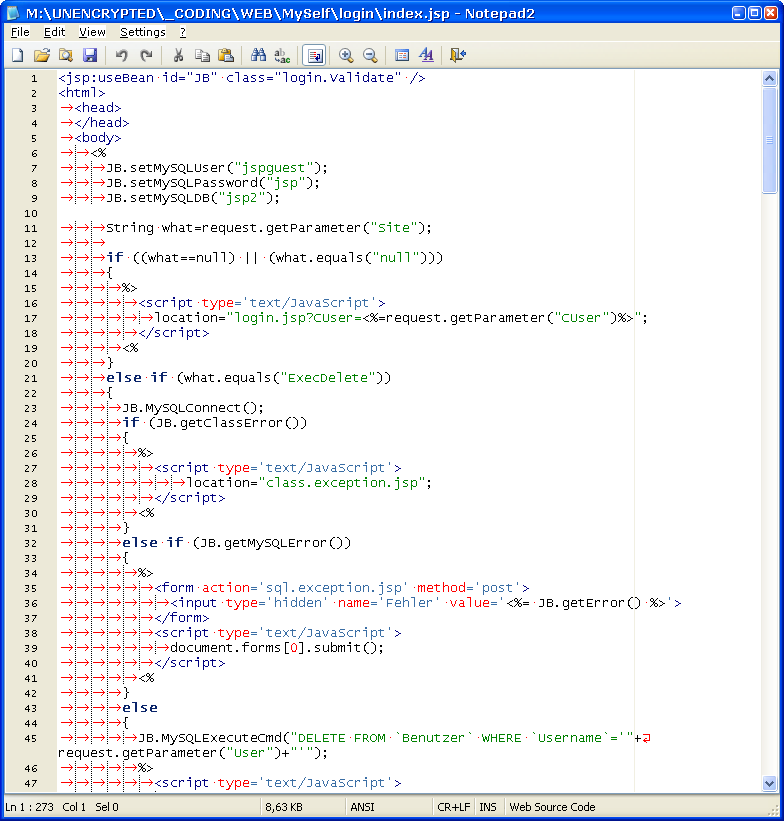Viewport: 784px width, 821px height.
Task: Click the 'Sel 0' status bar field
Action: pos(107,807)
